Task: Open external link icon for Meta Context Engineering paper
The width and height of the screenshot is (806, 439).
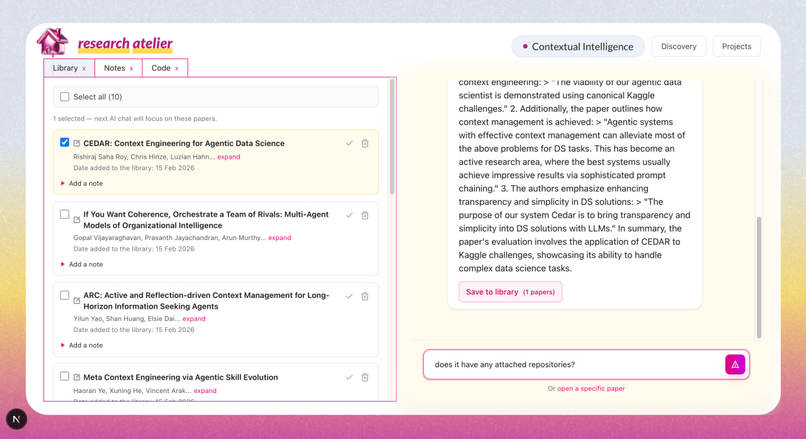Action: (77, 377)
